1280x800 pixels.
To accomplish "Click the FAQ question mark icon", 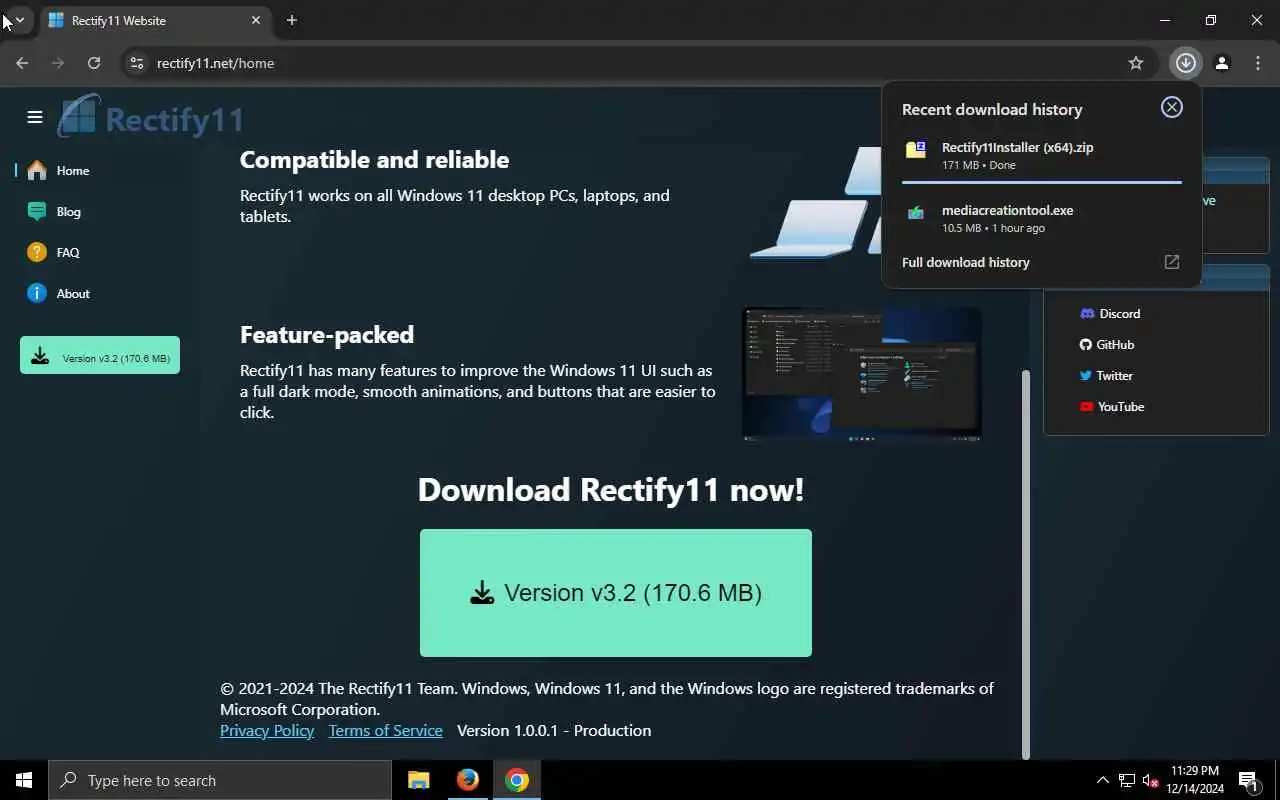I will tap(37, 253).
